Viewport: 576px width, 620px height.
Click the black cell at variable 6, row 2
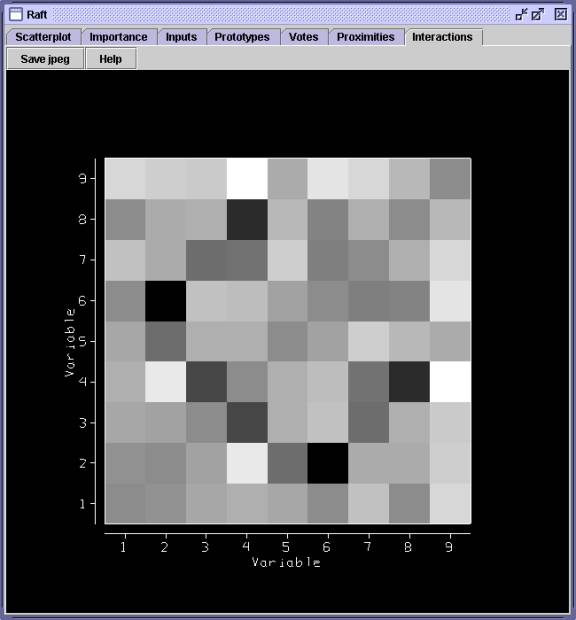point(328,463)
